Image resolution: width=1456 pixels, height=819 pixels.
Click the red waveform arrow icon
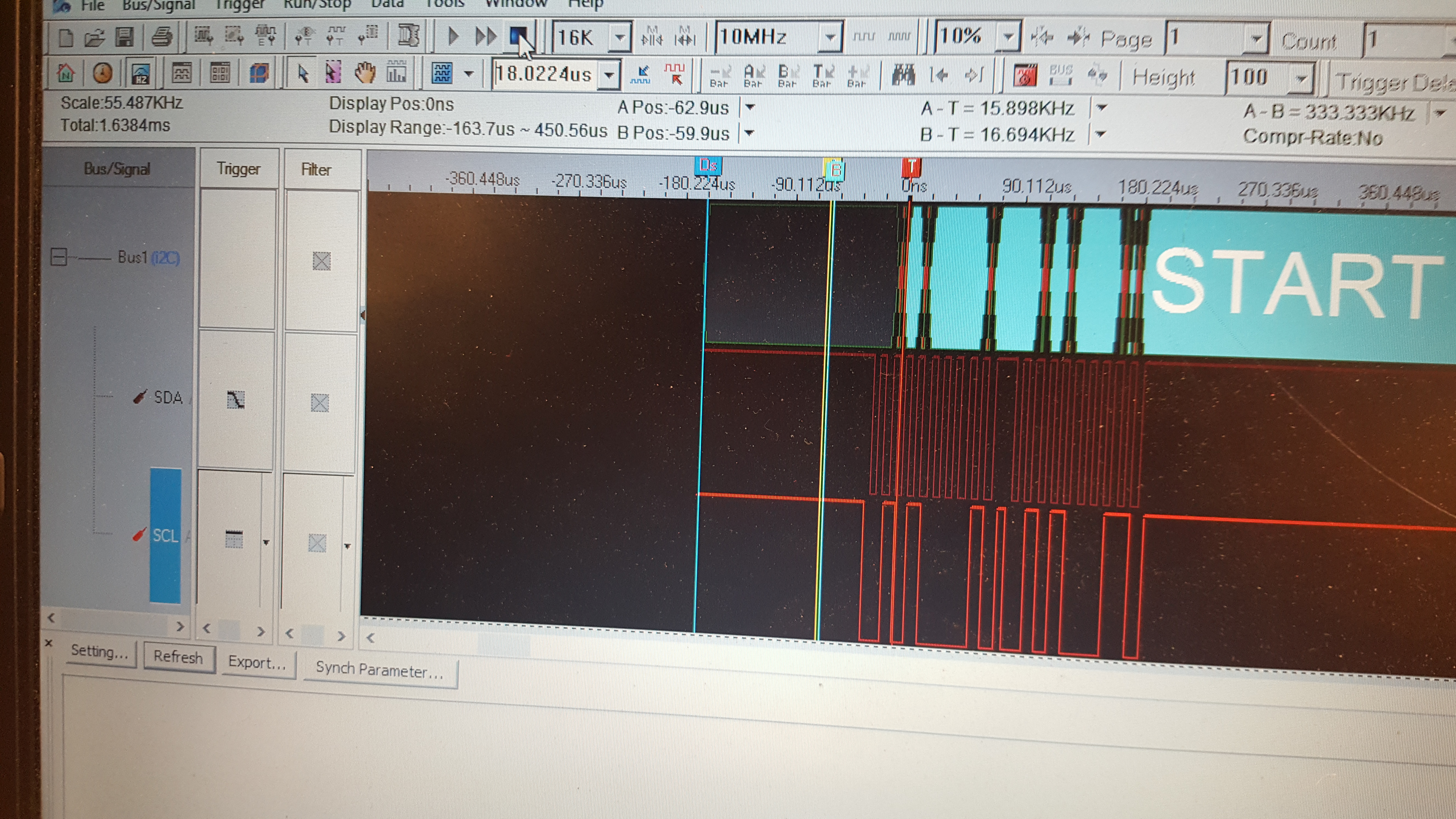click(x=674, y=75)
